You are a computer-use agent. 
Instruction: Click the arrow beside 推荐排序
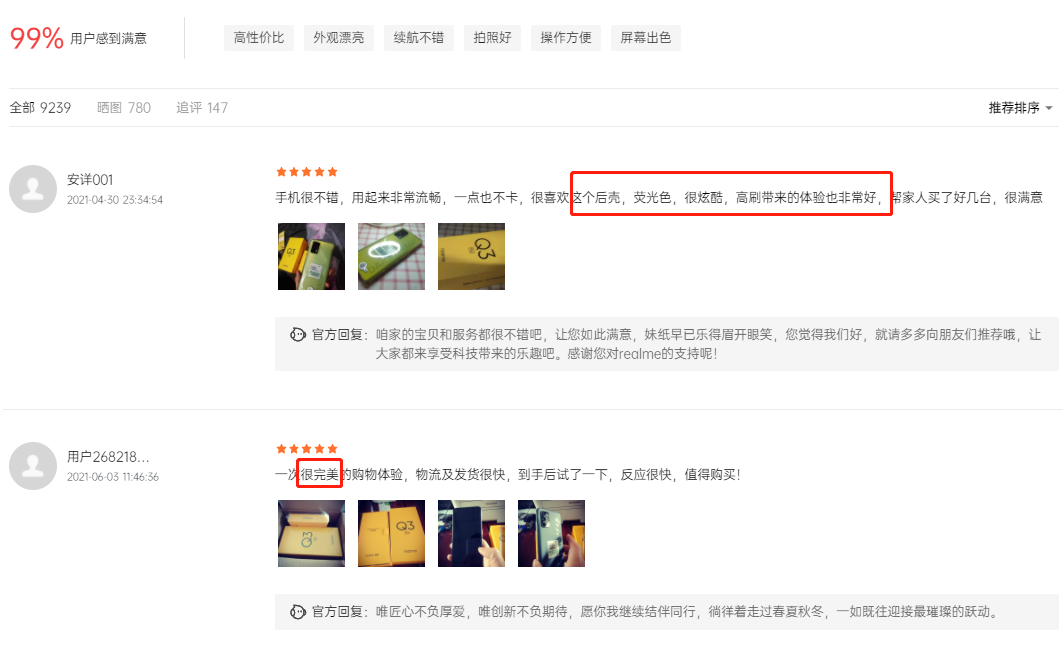tap(1049, 108)
